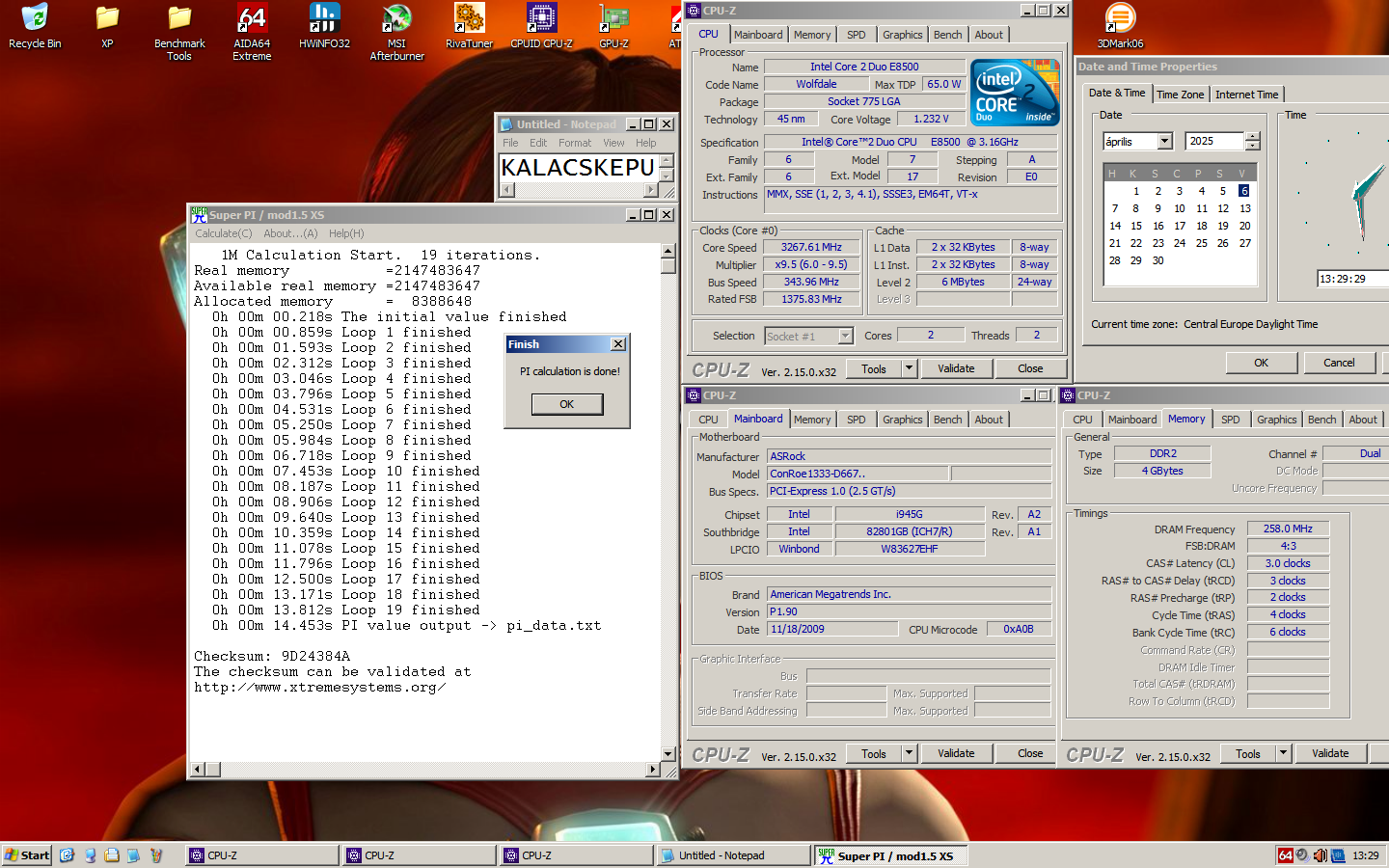Viewport: 1389px width, 868px height.
Task: Launch Paint from quick launch bar
Action: 155,855
